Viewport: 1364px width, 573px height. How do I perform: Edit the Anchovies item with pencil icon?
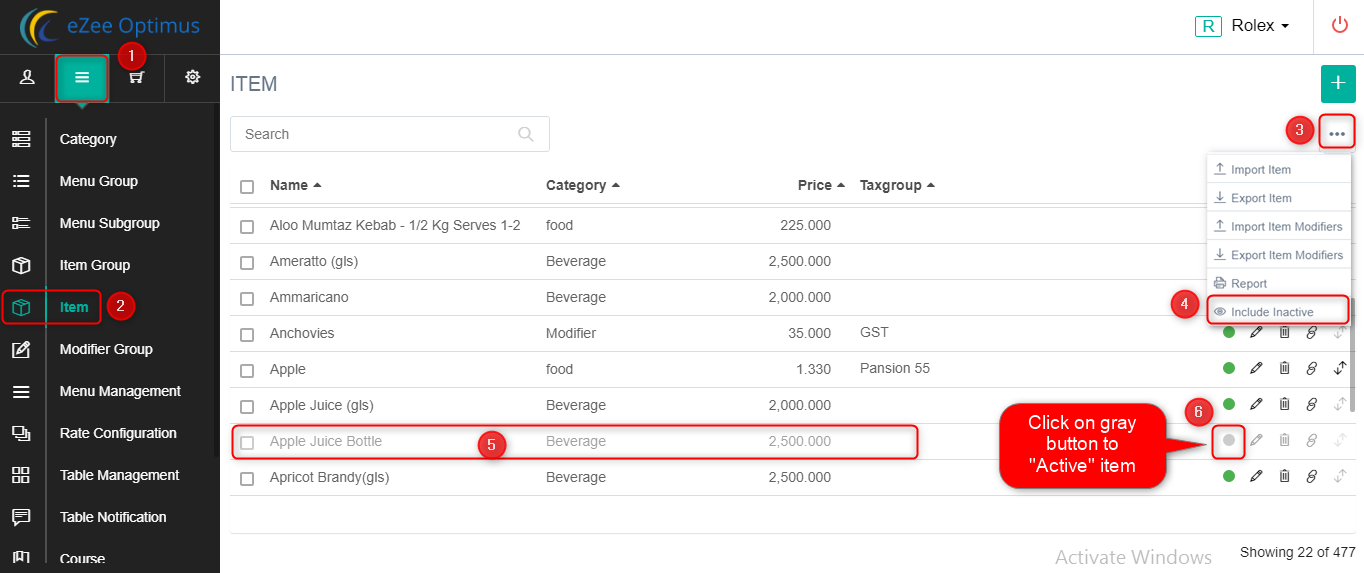[1257, 332]
